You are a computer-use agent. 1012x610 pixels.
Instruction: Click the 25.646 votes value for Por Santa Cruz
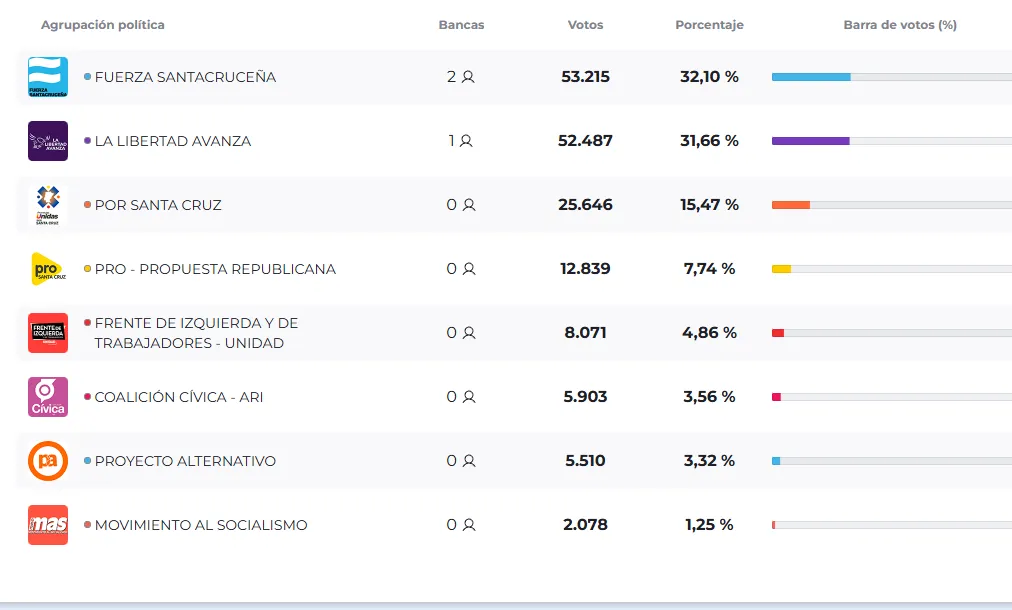[585, 205]
